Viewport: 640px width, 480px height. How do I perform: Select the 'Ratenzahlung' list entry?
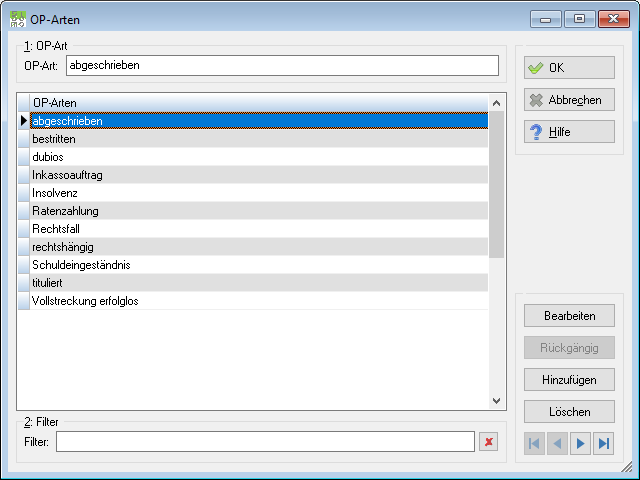259,211
